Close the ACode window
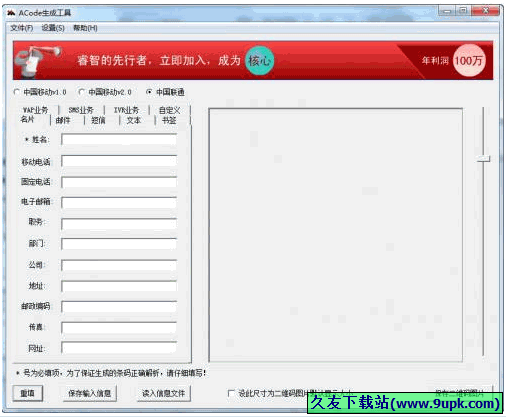The height and width of the screenshot is (417, 506). [x=485, y=12]
